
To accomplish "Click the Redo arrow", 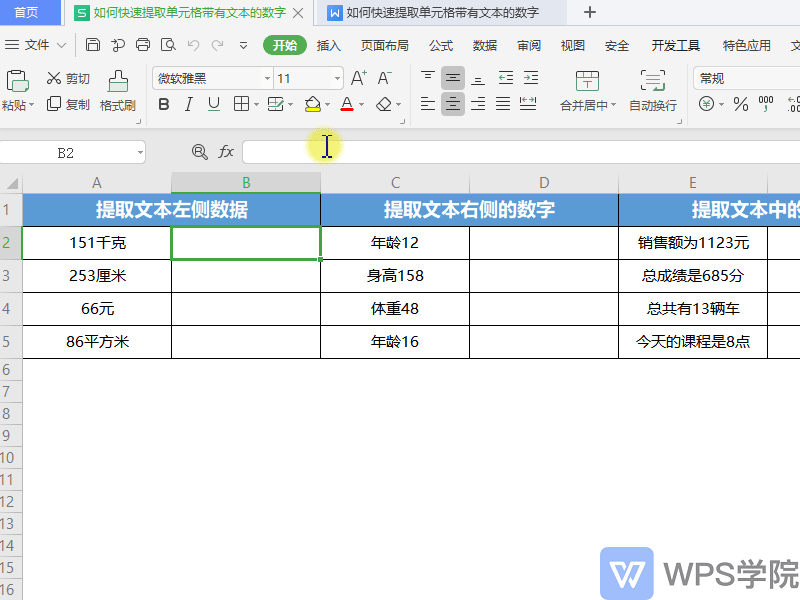I will 217,45.
